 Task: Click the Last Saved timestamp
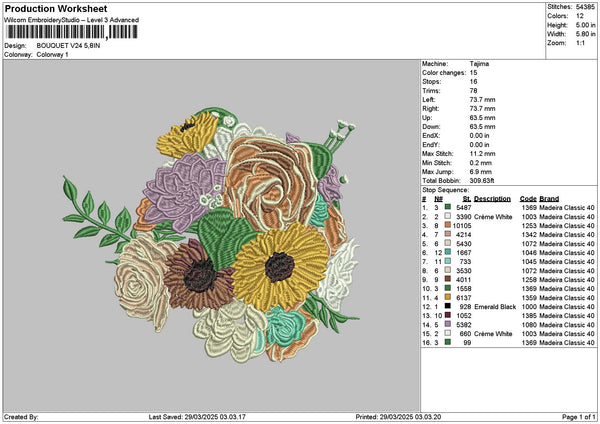pos(197,417)
